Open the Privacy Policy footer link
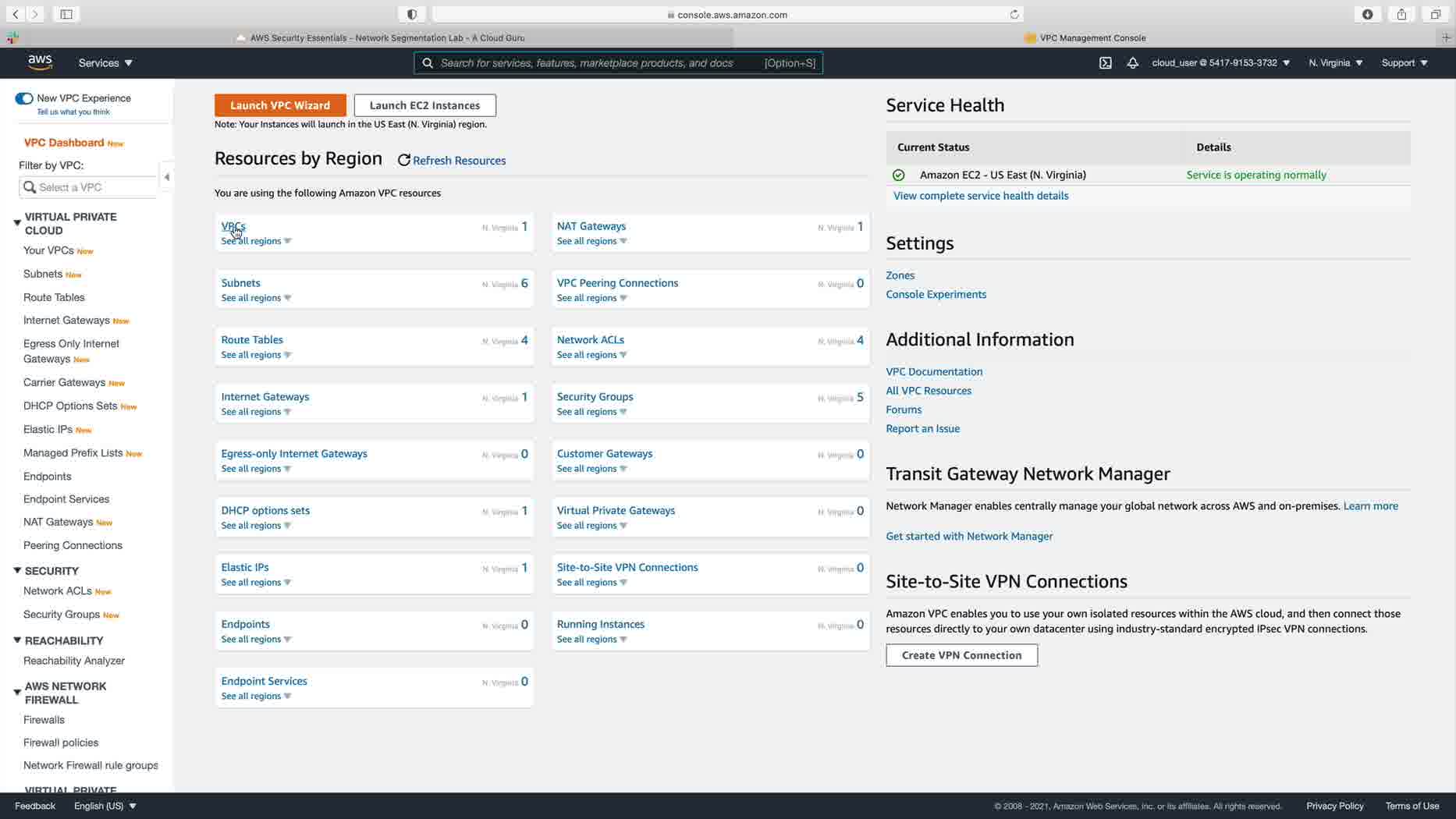This screenshot has width=1456, height=819. [1334, 806]
